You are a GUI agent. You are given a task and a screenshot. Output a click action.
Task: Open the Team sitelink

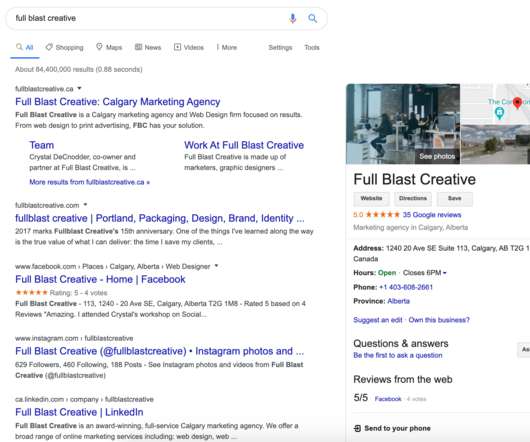tap(42, 145)
